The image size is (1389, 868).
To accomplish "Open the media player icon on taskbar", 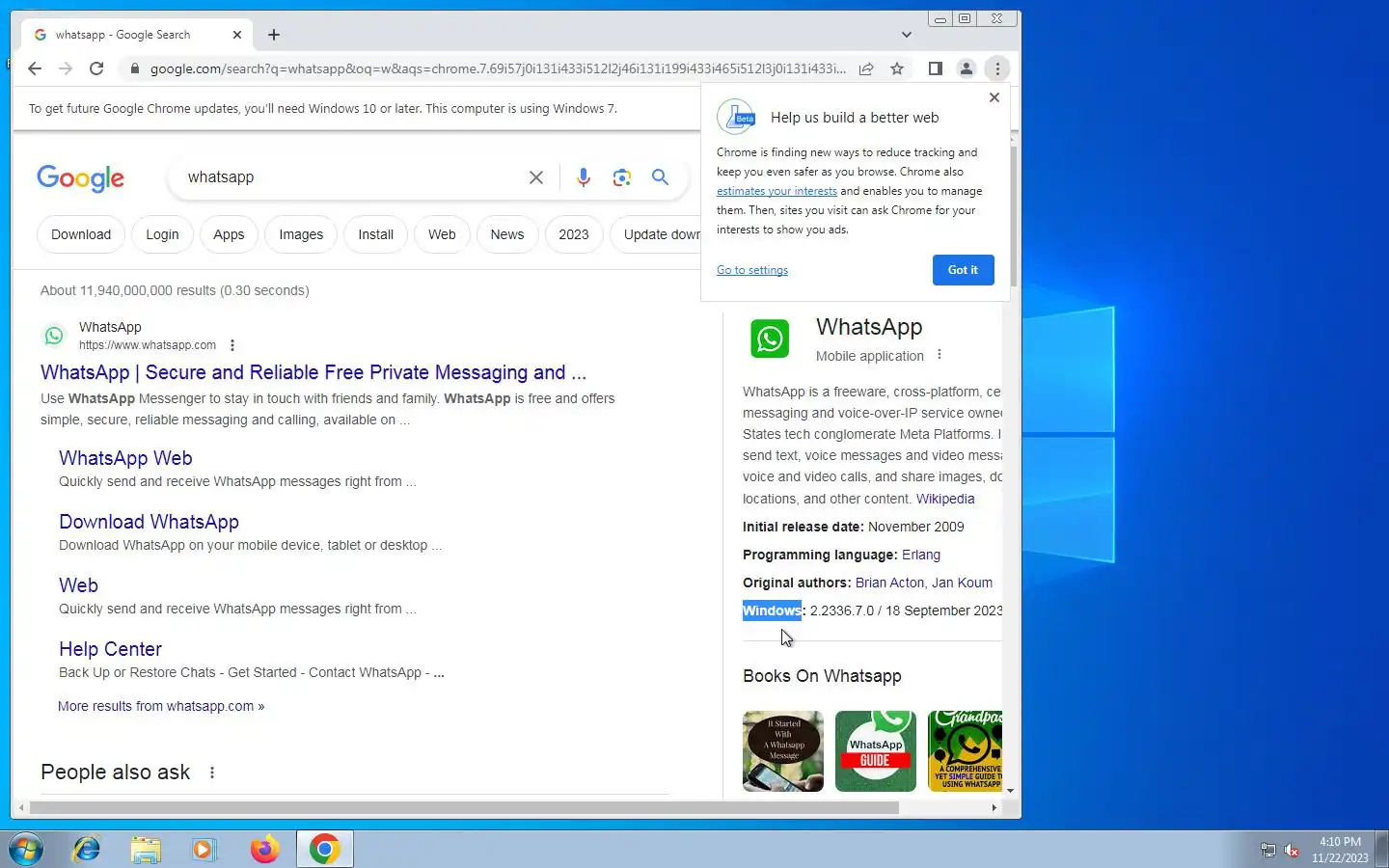I will click(x=204, y=850).
